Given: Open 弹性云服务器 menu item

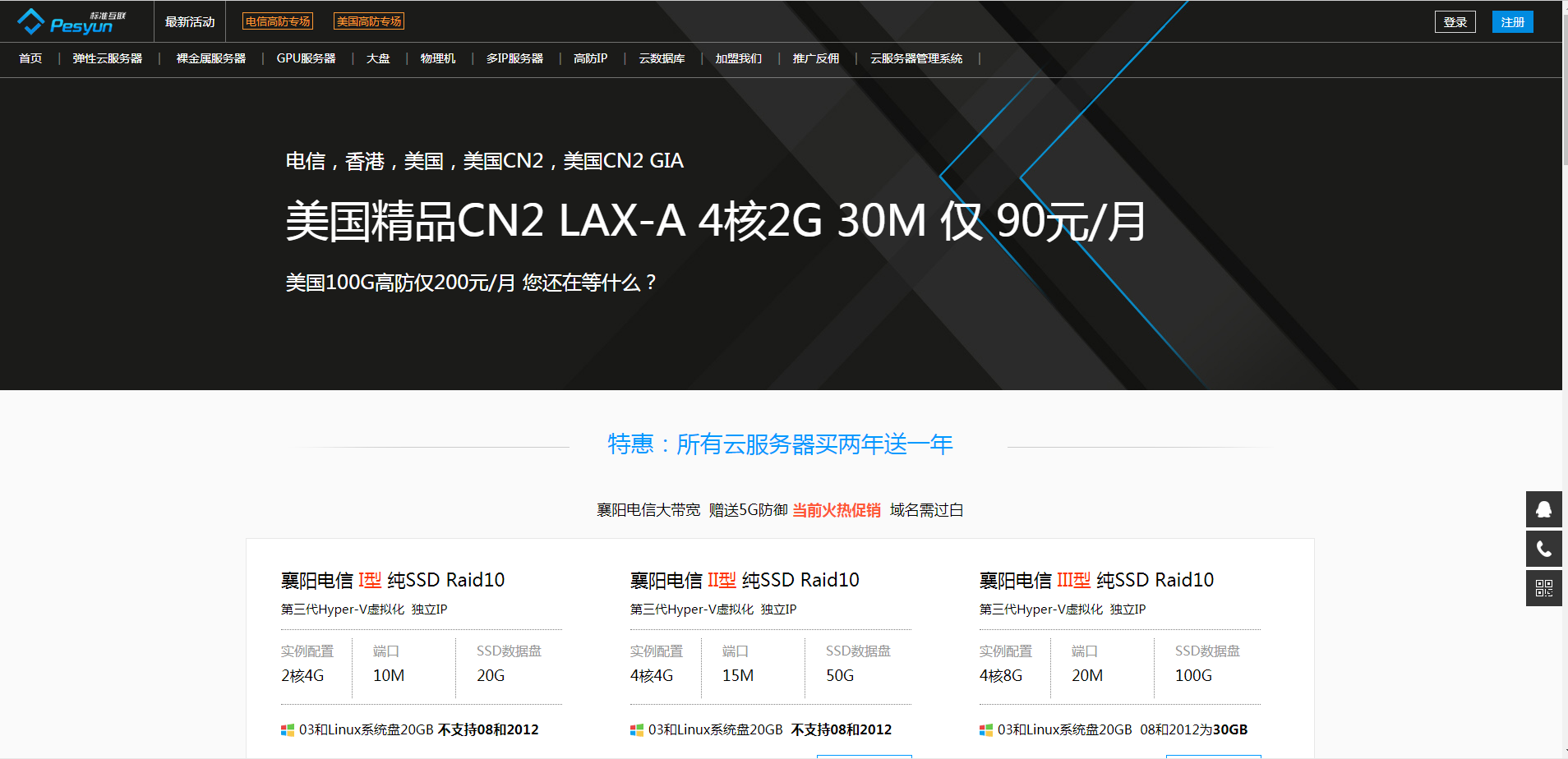Looking at the screenshot, I should (x=108, y=58).
